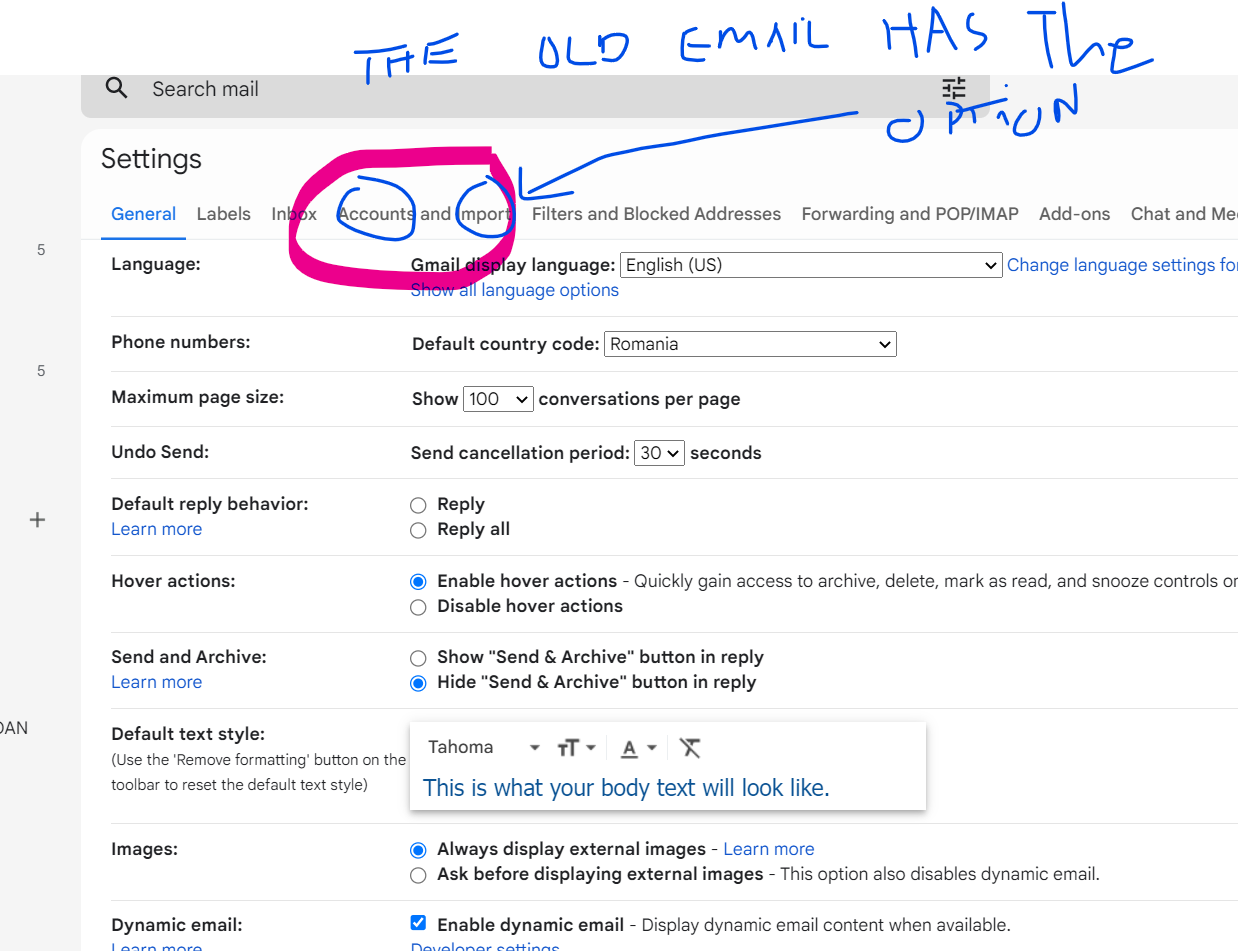This screenshot has height=951, width=1238.
Task: Open Default country code dropdown
Action: pyautogui.click(x=750, y=344)
